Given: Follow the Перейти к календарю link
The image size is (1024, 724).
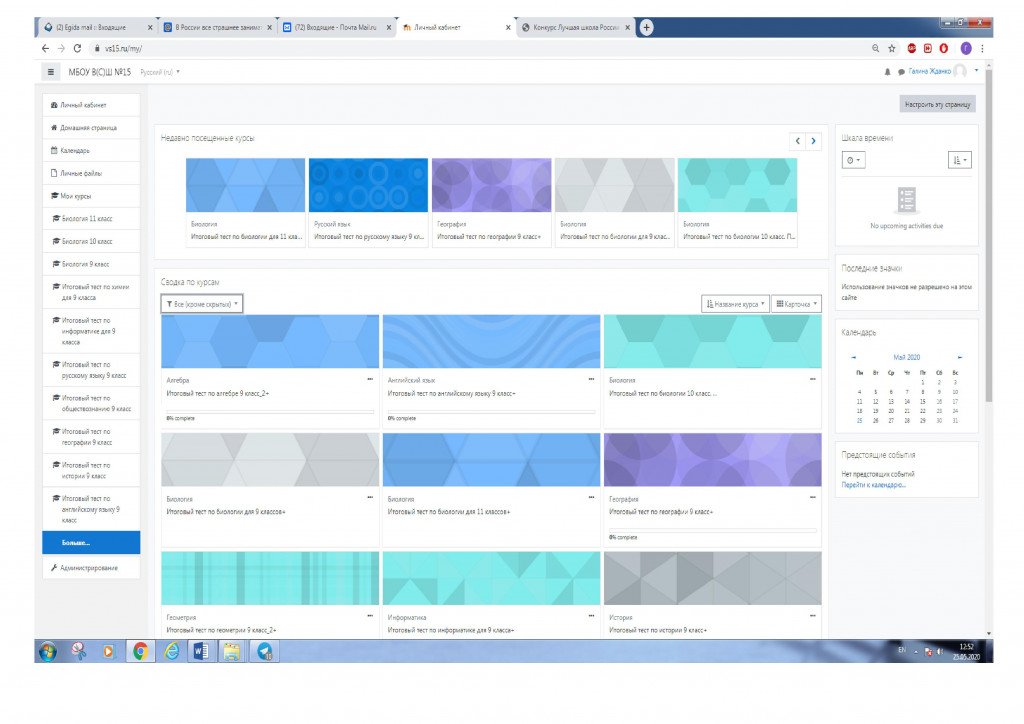Looking at the screenshot, I should [x=873, y=484].
